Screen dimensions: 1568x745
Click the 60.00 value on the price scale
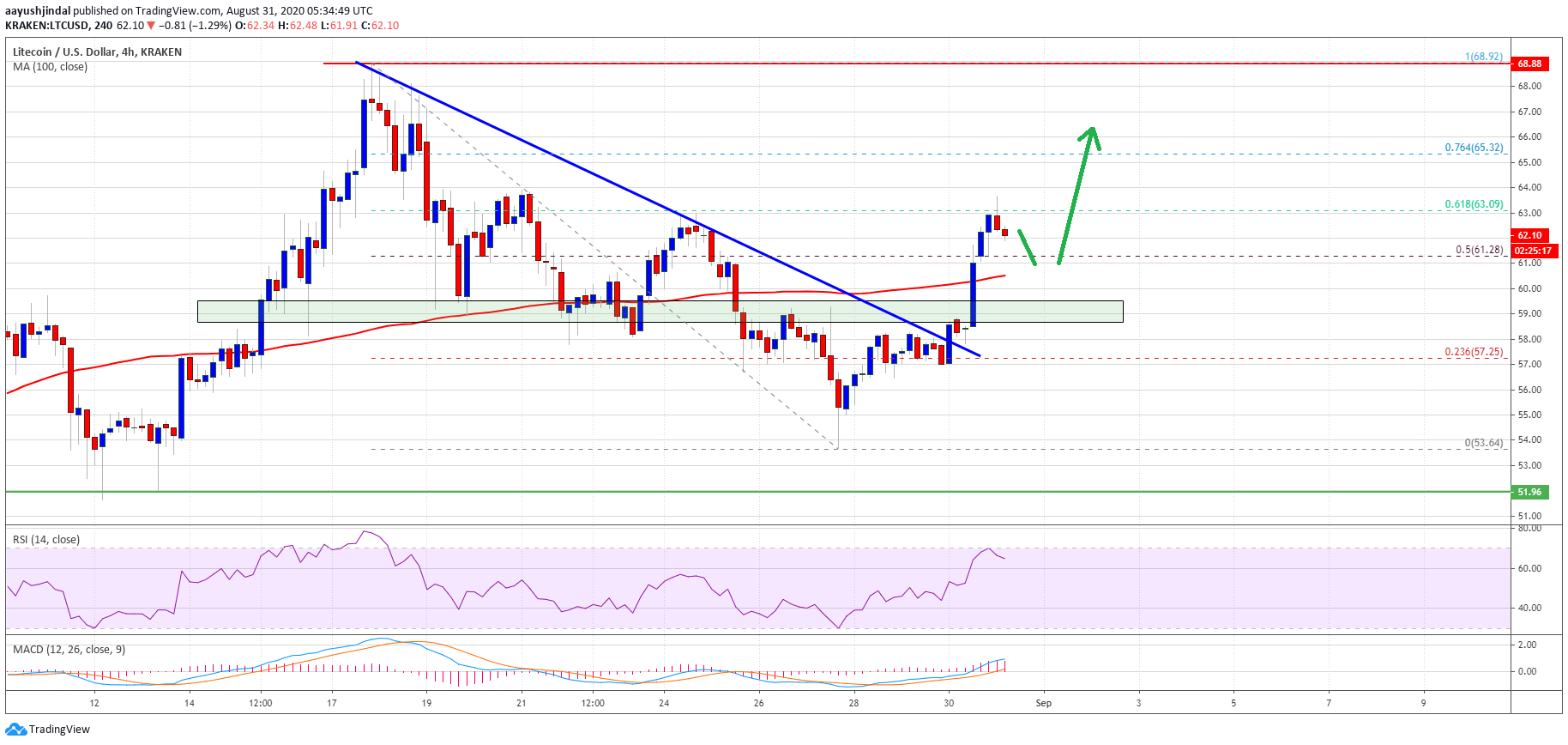[1529, 289]
